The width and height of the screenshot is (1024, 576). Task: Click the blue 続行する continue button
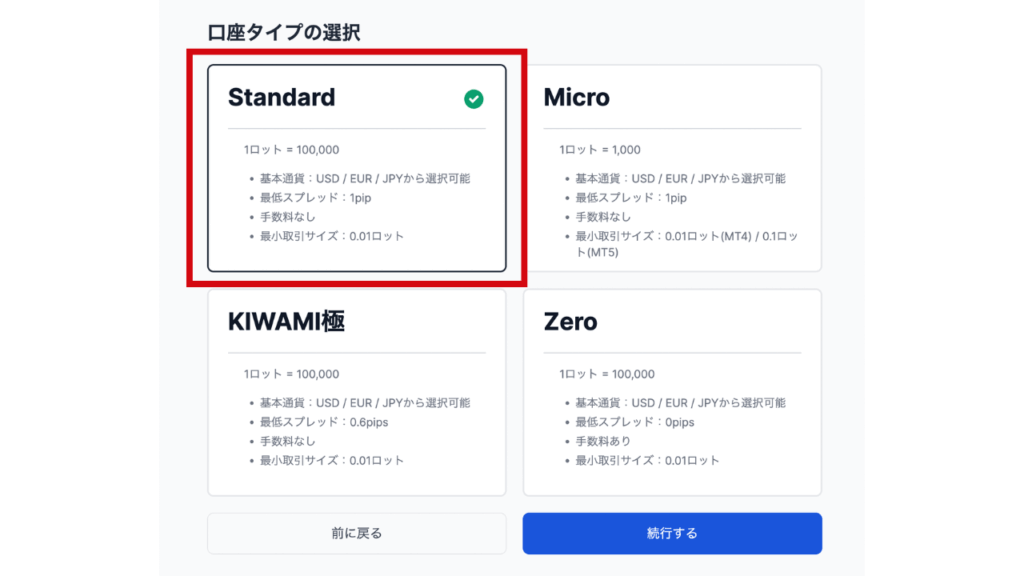672,533
